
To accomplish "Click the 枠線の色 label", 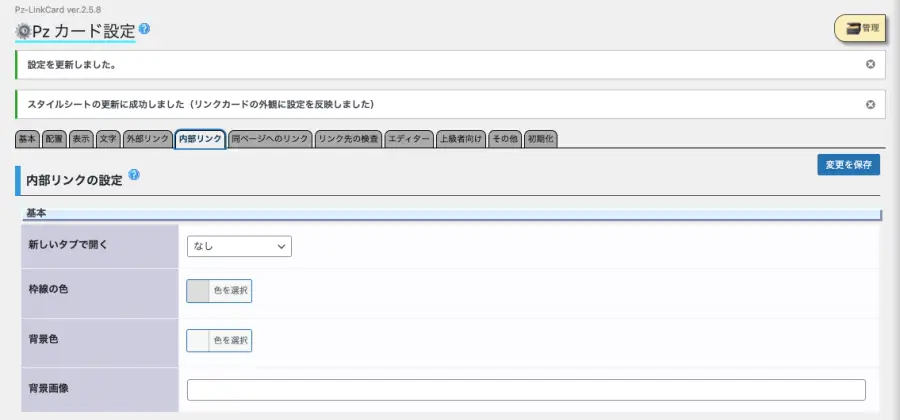I will pos(48,290).
